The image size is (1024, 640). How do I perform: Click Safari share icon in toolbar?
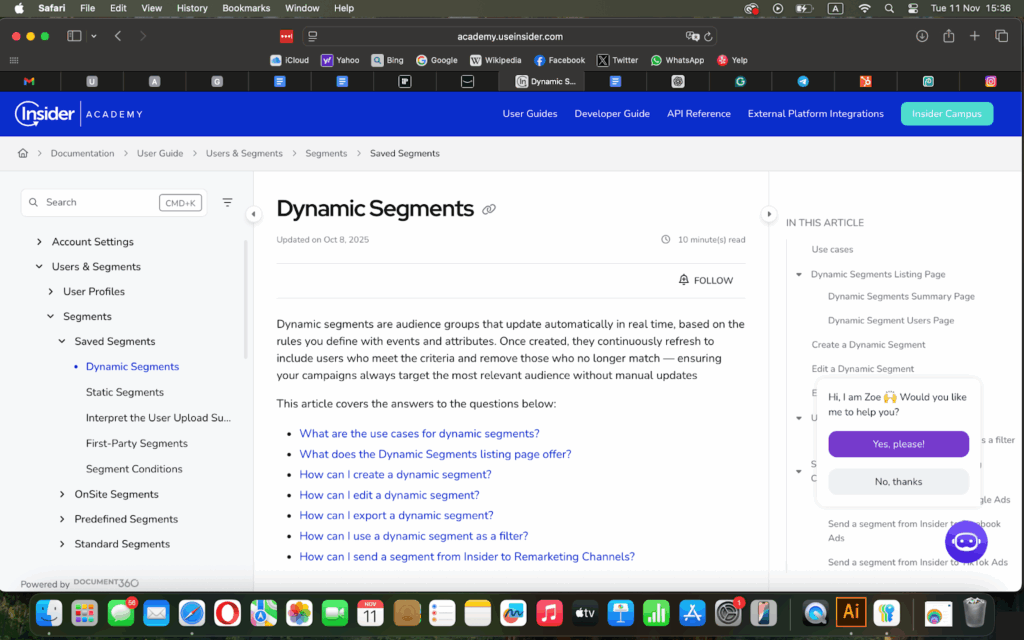coord(948,36)
